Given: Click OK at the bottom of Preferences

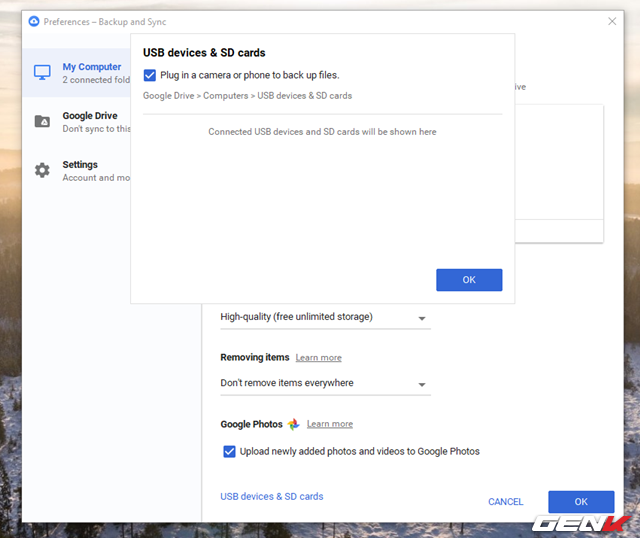Looking at the screenshot, I should coord(581,502).
